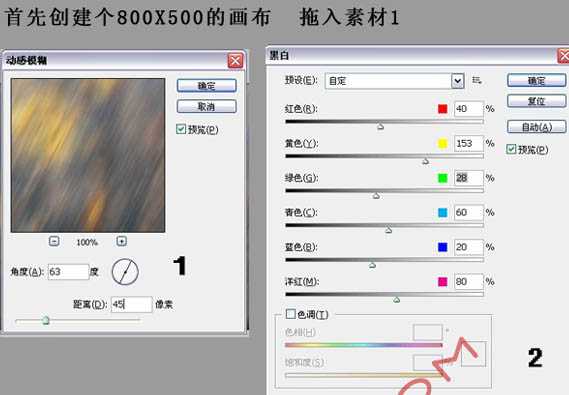
Task: Zoom out the motion blur preview
Action: pos(54,241)
